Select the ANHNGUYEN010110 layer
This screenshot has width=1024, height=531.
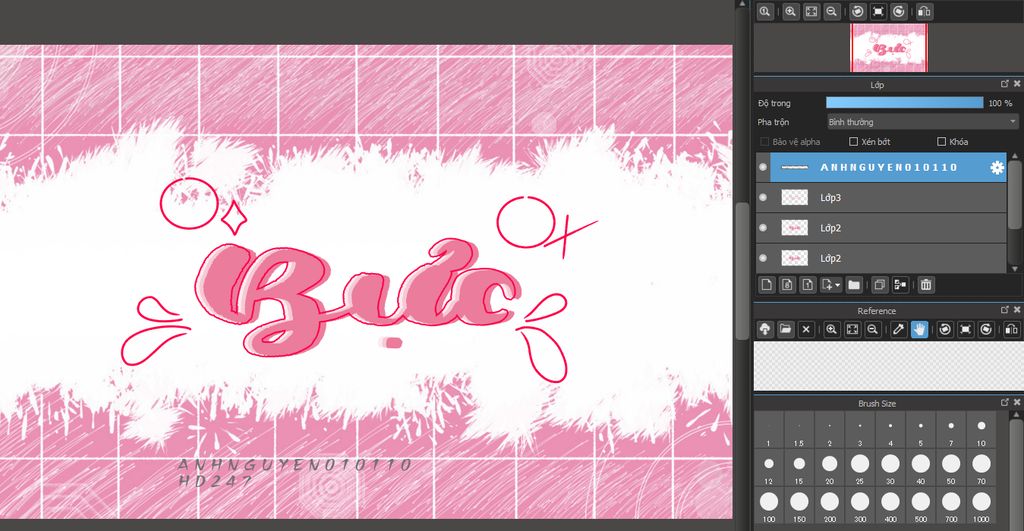888,167
